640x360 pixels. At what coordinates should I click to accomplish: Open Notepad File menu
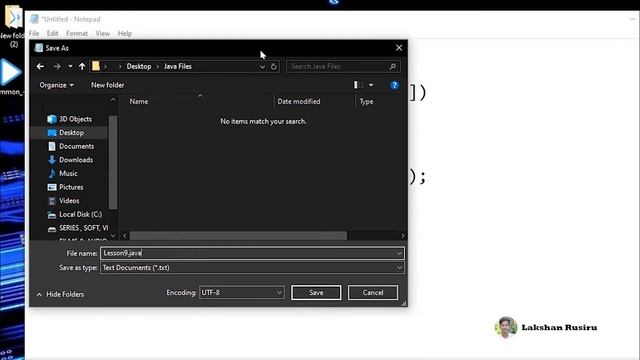pyautogui.click(x=34, y=33)
